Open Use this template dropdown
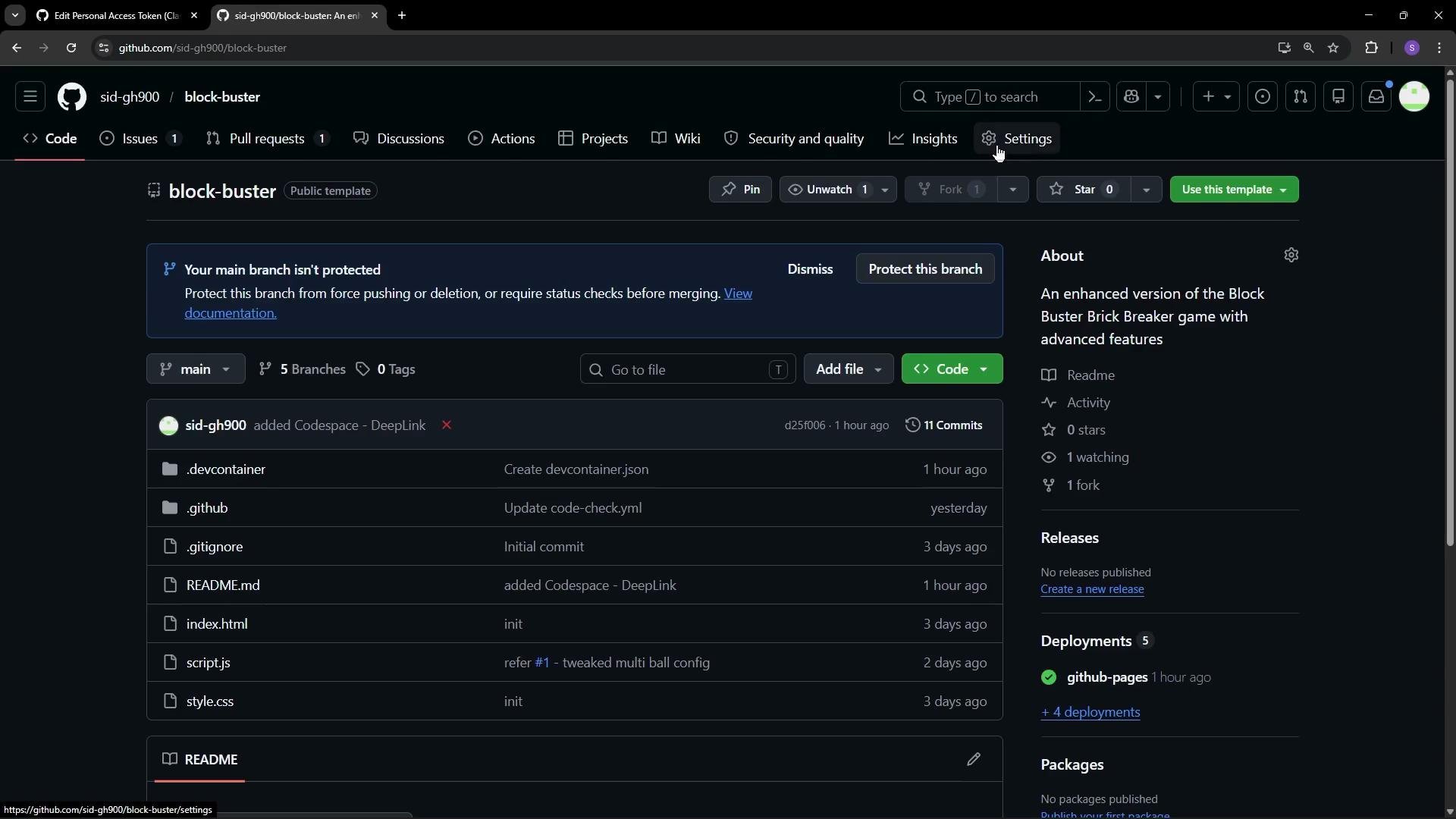The image size is (1456, 819). point(1234,190)
